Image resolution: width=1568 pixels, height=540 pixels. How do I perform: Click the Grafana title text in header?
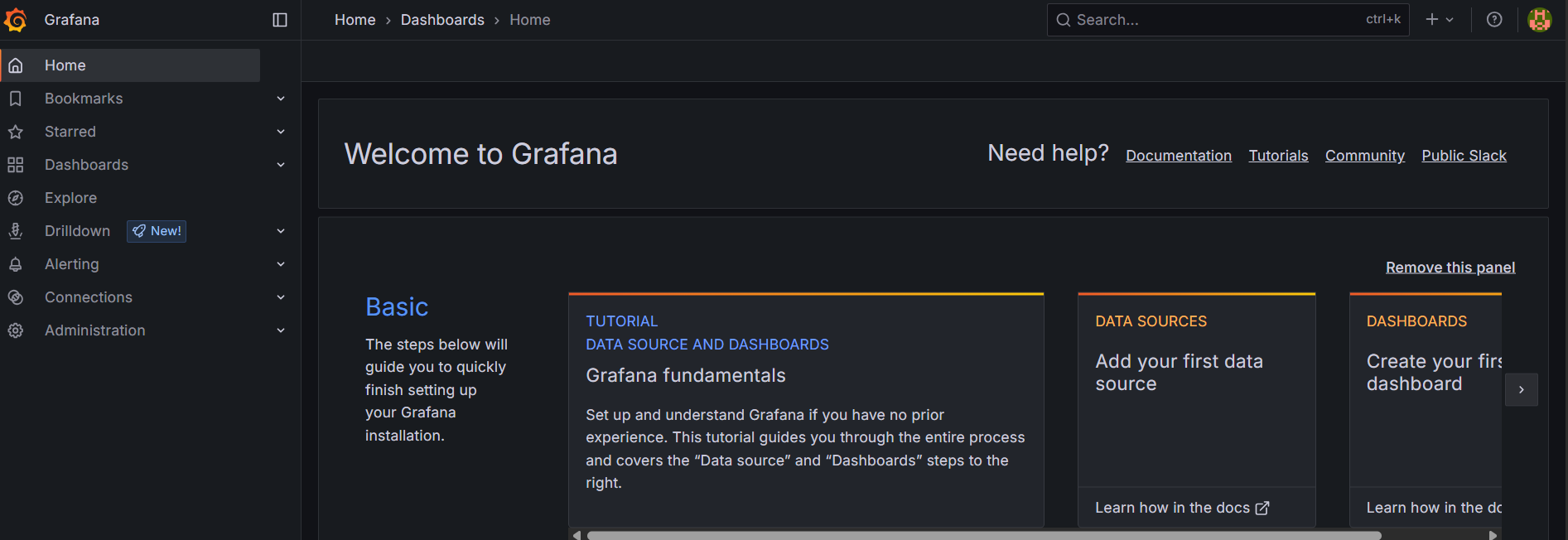coord(72,20)
